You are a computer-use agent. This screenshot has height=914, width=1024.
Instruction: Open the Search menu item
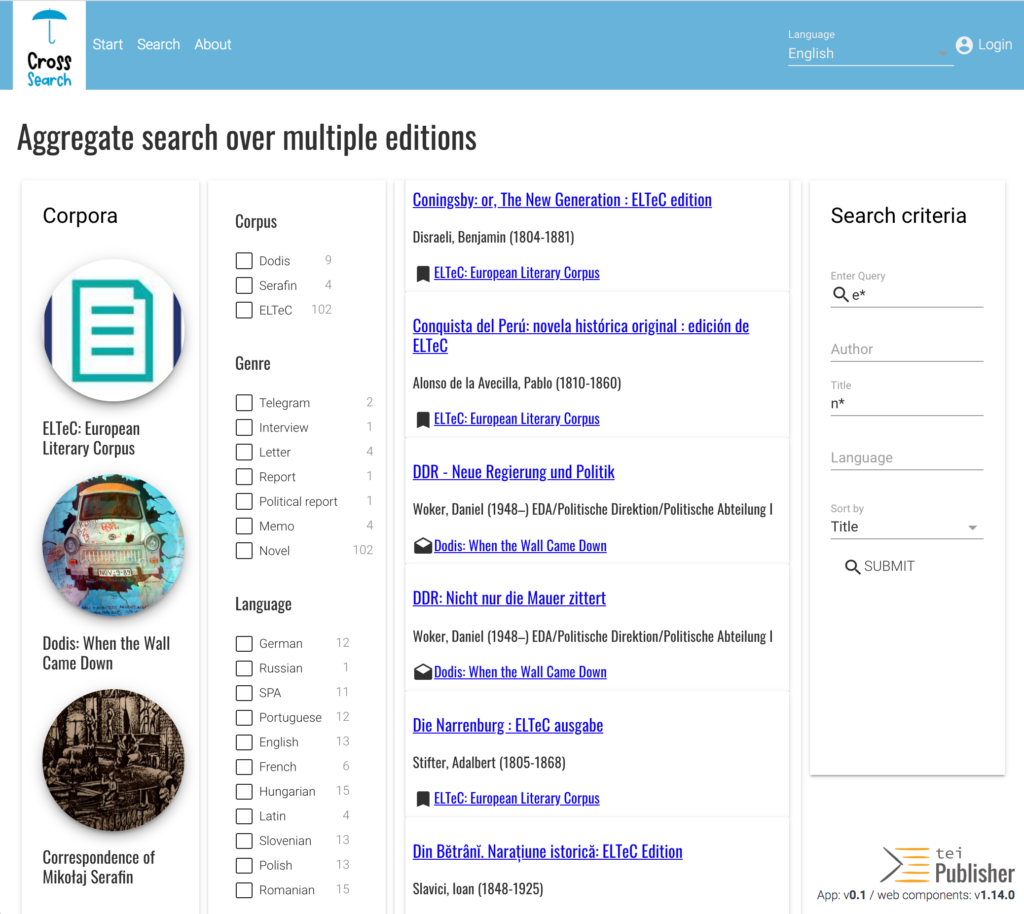(158, 45)
